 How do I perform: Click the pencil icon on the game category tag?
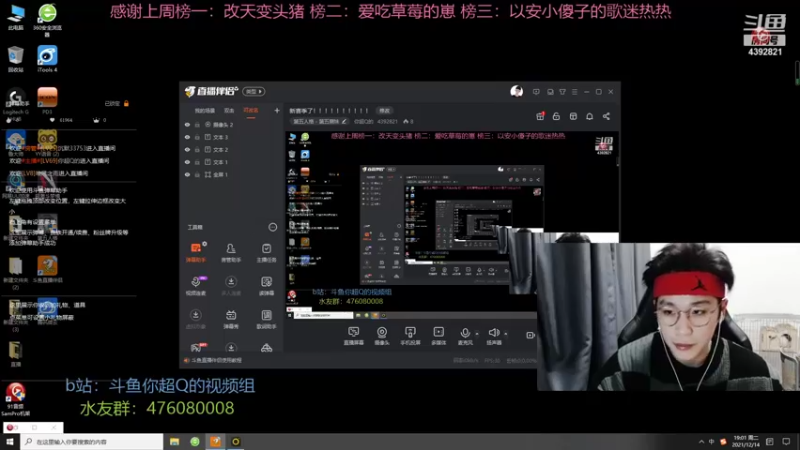(344, 121)
